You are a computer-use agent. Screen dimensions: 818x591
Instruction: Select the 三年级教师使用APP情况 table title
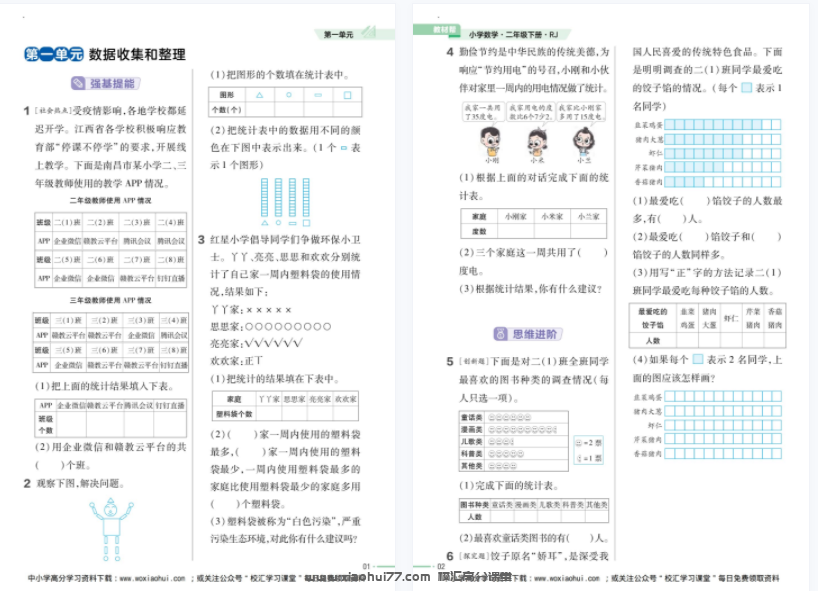111,300
